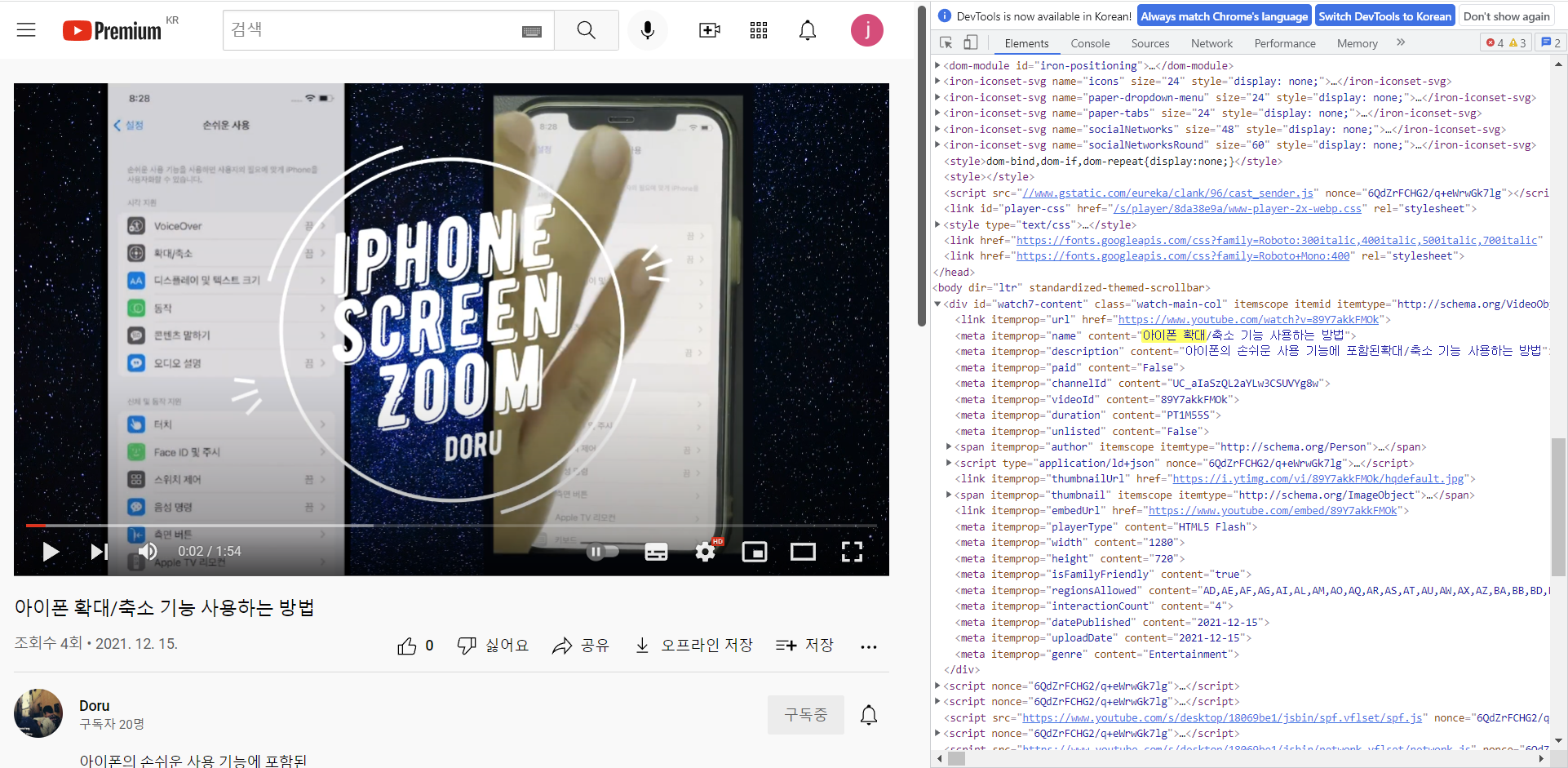Expand iron-iconset-svg paper-tabs node
The height and width of the screenshot is (768, 1568).
click(937, 113)
